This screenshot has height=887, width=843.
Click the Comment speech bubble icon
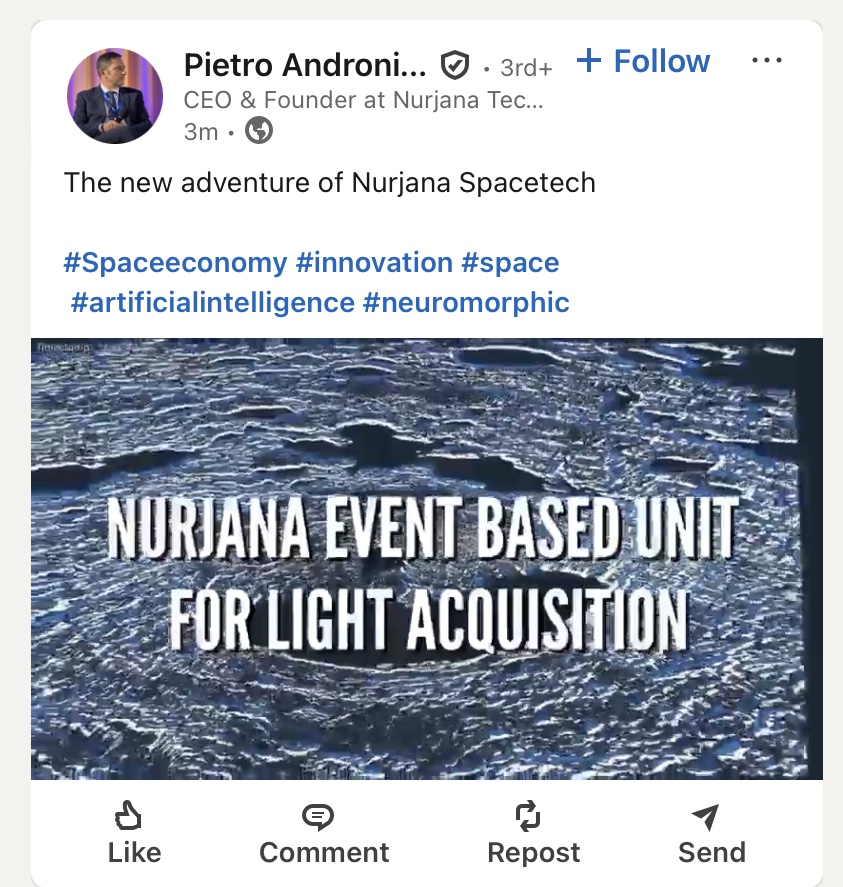317,817
